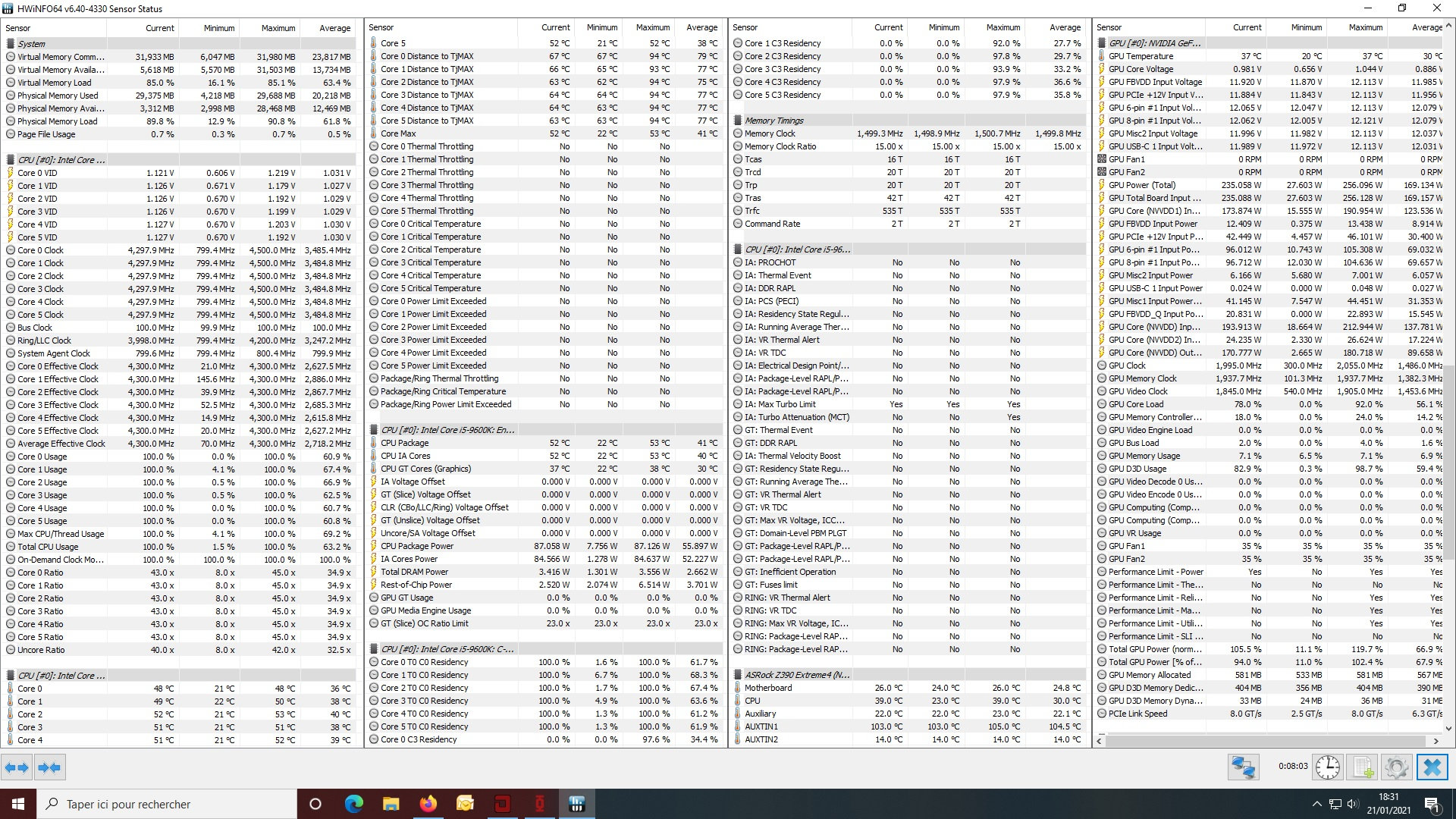Open the remote network monitors icon
The width and height of the screenshot is (1456, 819).
pos(1243,767)
